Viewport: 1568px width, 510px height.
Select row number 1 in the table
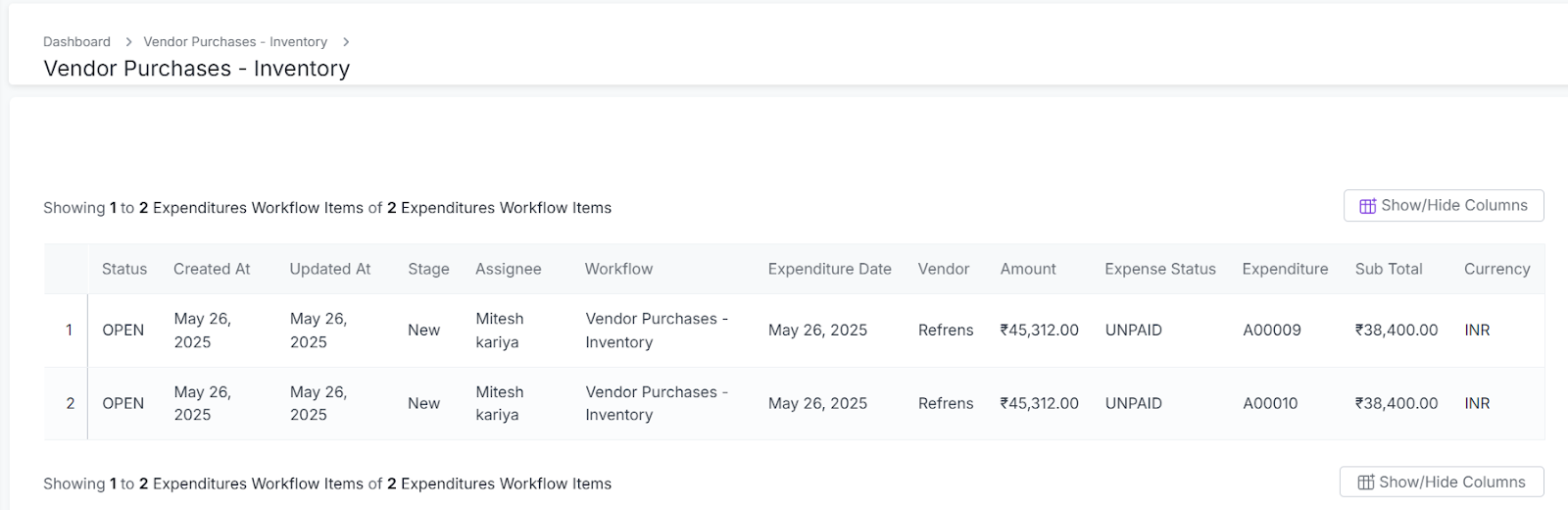[69, 331]
